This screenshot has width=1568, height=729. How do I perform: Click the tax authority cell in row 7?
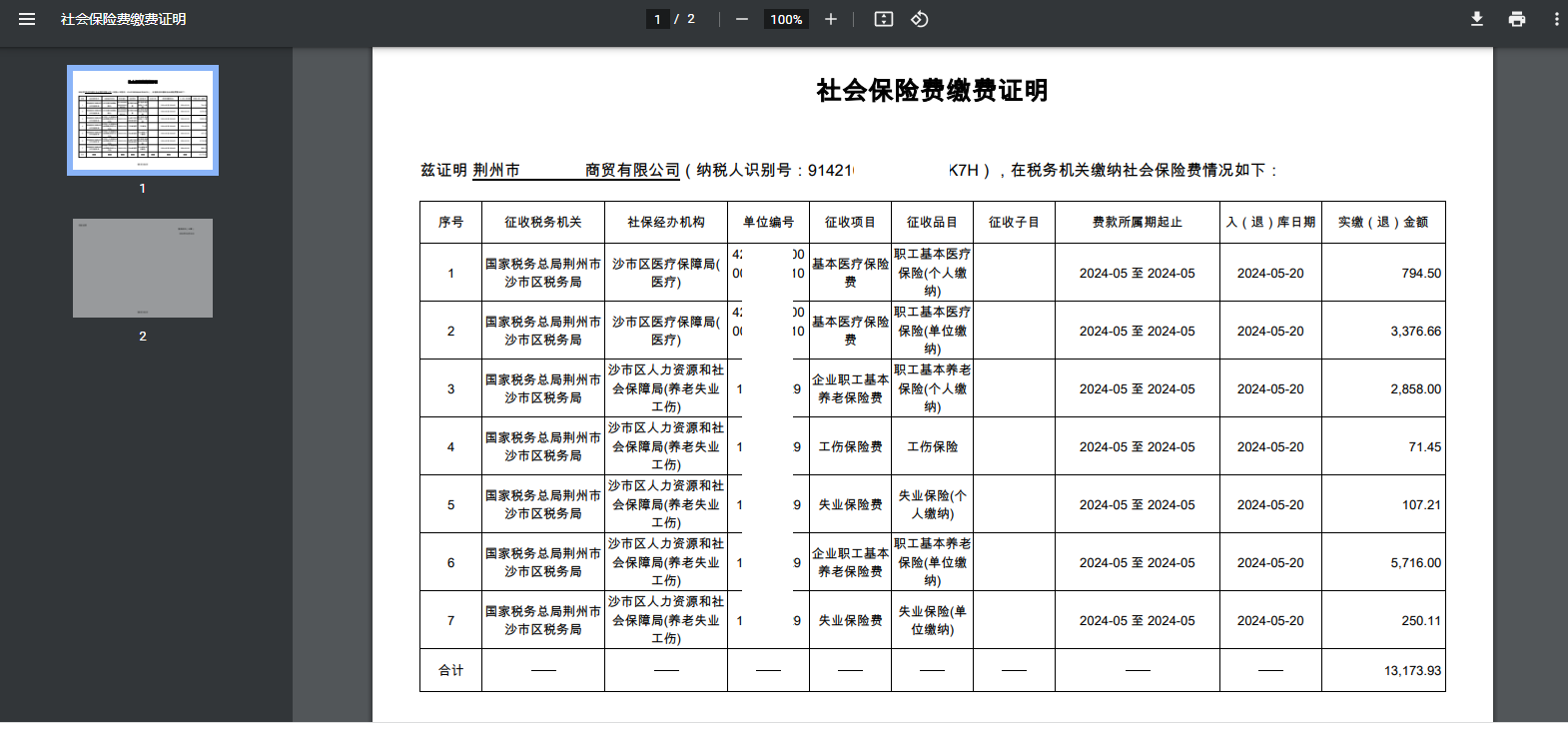[543, 620]
